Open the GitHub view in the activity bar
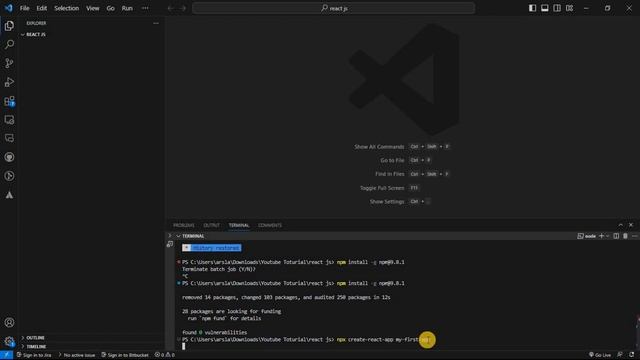 click(9, 157)
